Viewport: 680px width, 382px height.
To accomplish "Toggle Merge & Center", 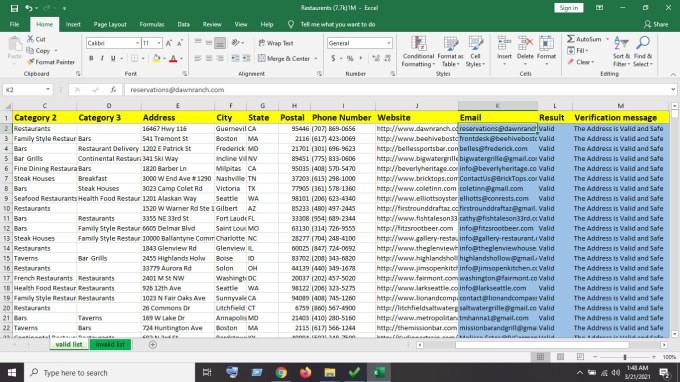I will pyautogui.click(x=284, y=58).
